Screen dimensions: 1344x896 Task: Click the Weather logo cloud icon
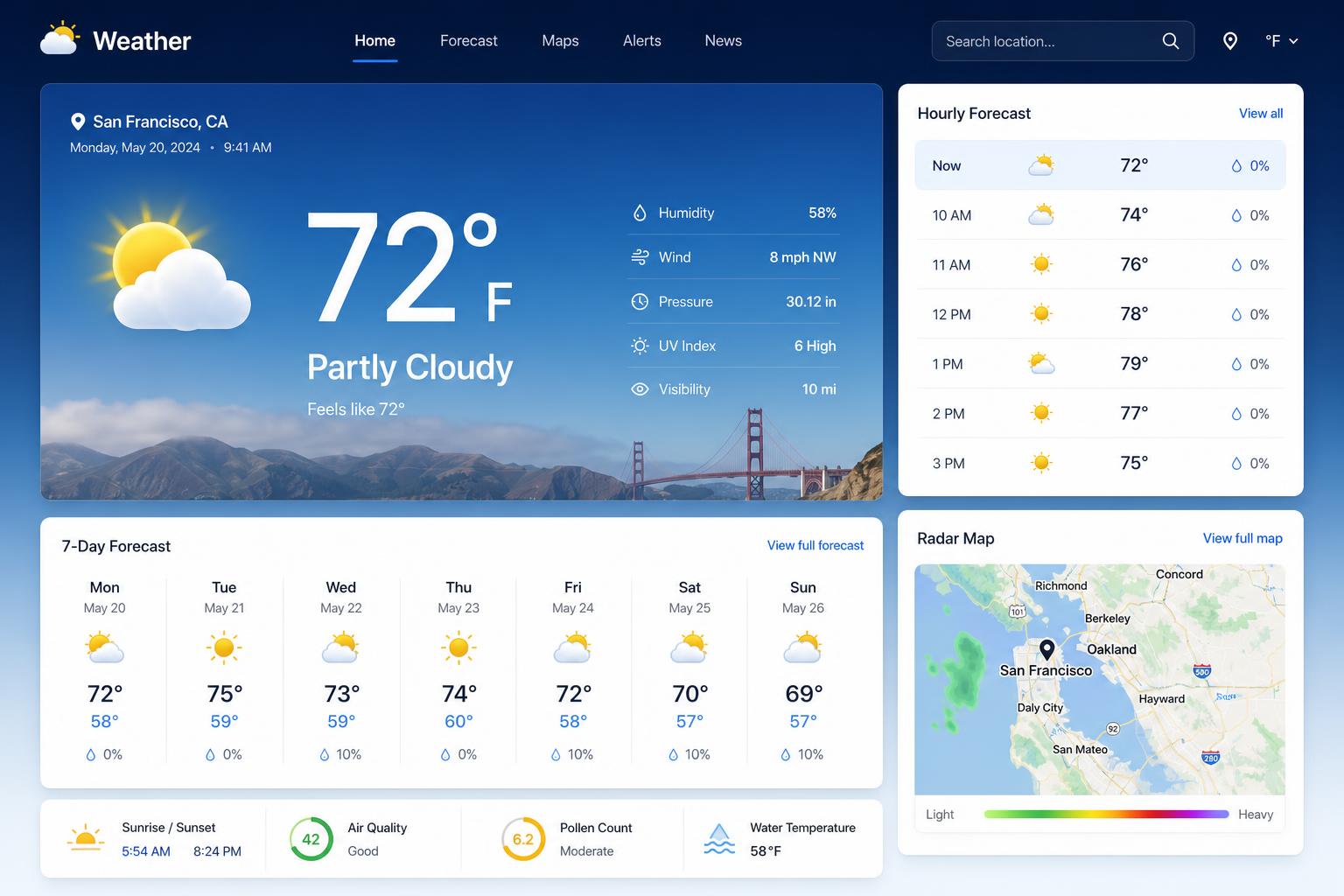click(60, 39)
